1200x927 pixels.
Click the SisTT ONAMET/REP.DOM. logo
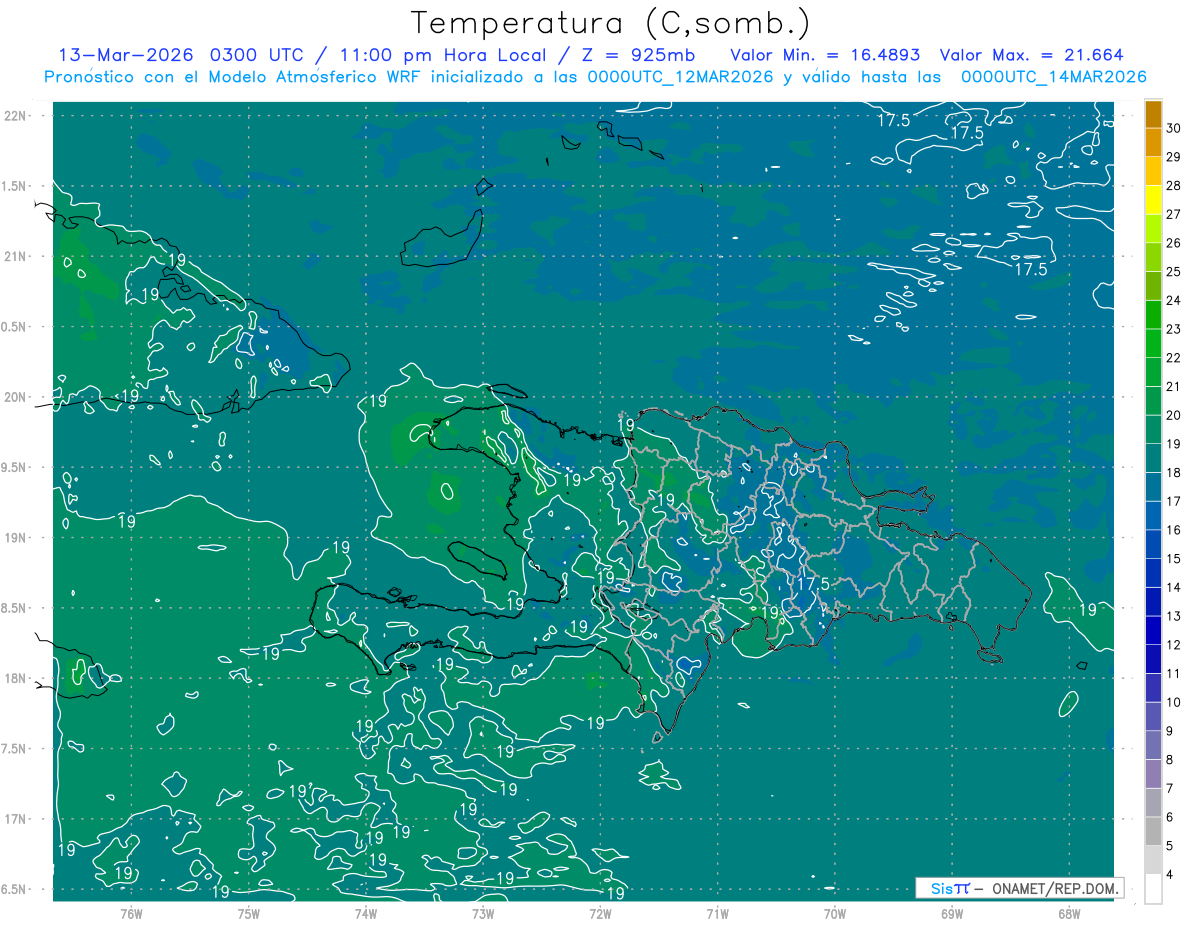point(1018,888)
